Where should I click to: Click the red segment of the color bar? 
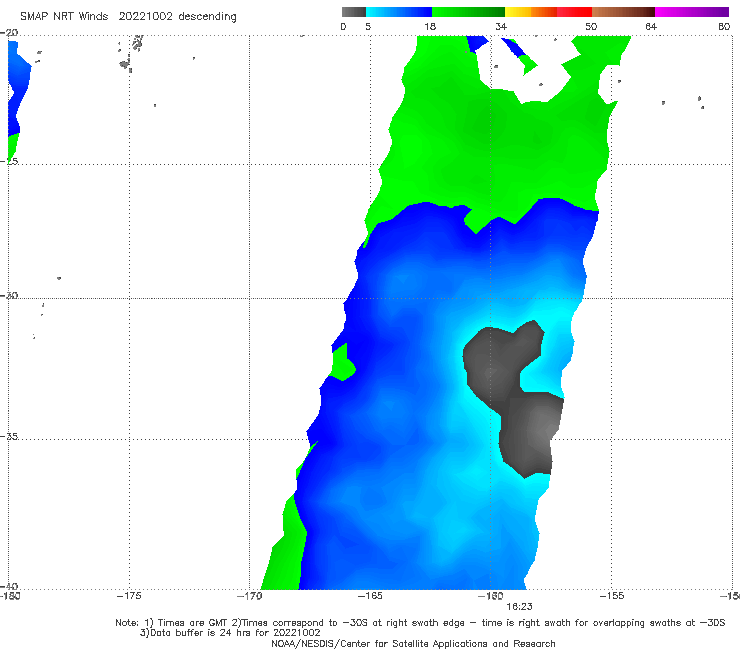[574, 12]
